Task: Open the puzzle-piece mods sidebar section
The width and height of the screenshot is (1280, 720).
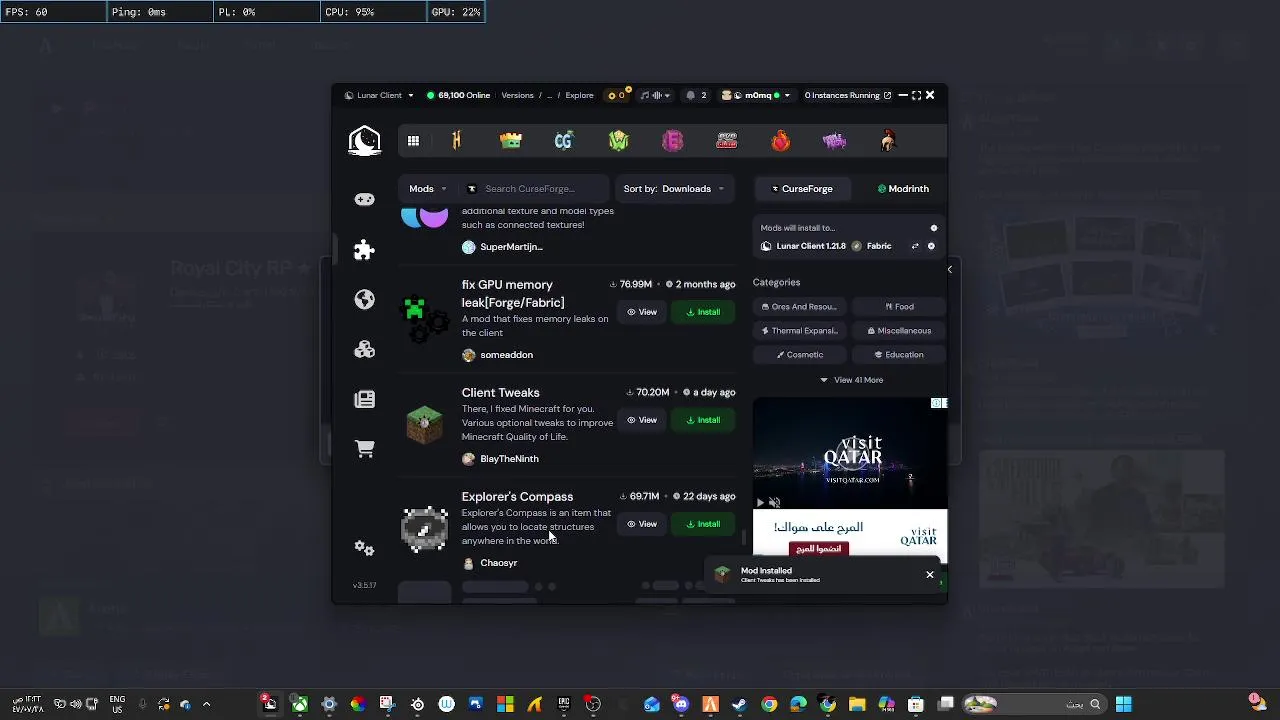Action: (364, 249)
